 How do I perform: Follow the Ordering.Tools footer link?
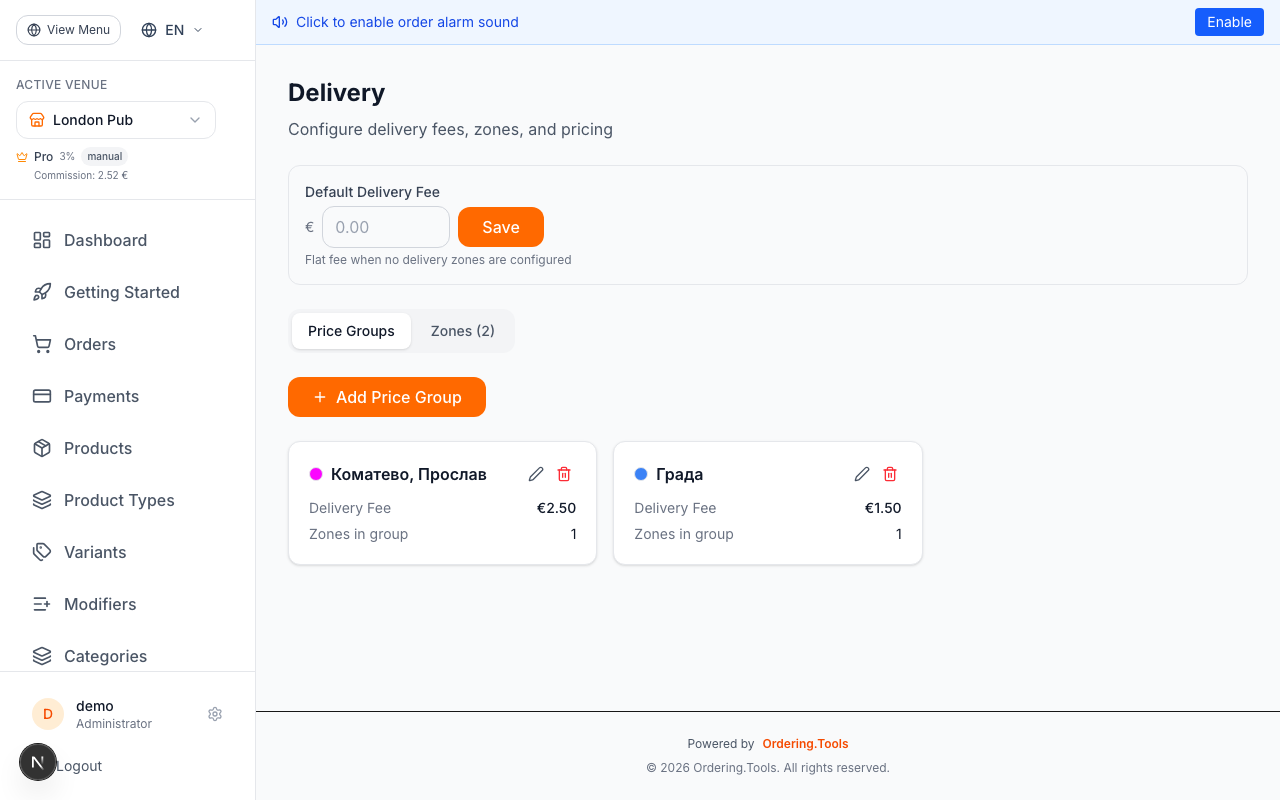pos(805,743)
